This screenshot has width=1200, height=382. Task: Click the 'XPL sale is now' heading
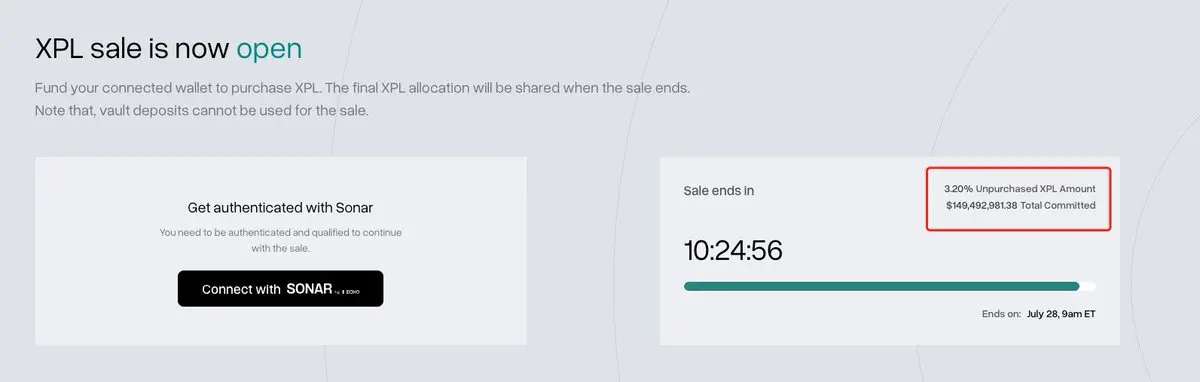[133, 48]
